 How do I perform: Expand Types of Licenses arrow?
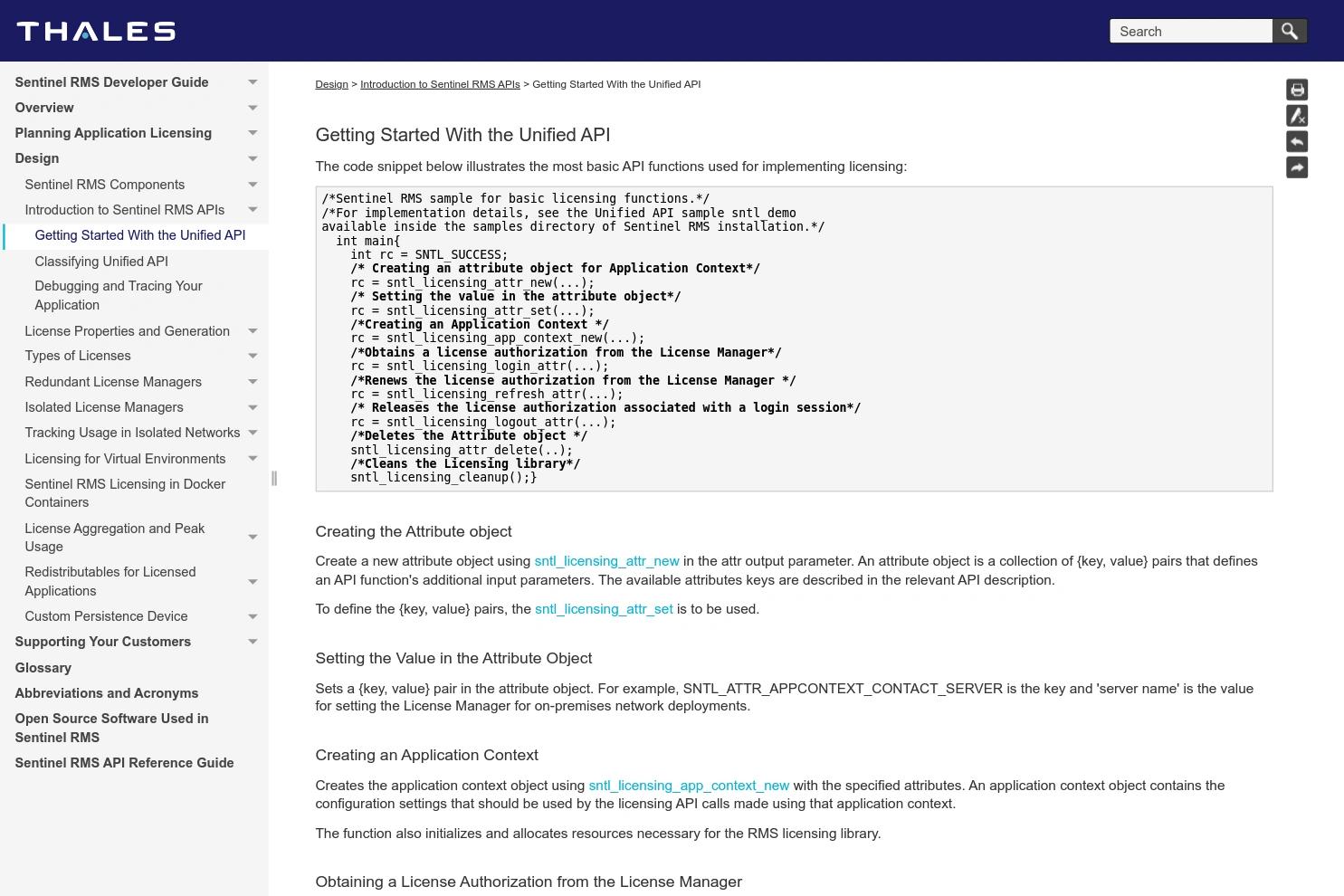coord(253,357)
